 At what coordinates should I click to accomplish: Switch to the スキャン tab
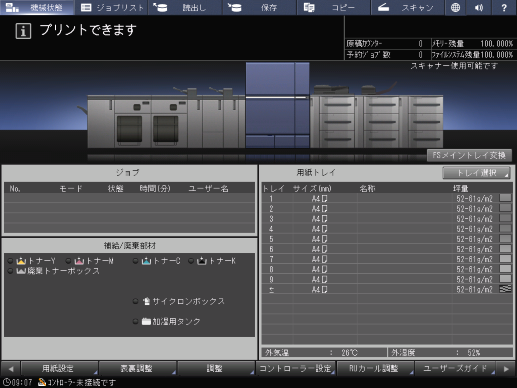click(407, 7)
